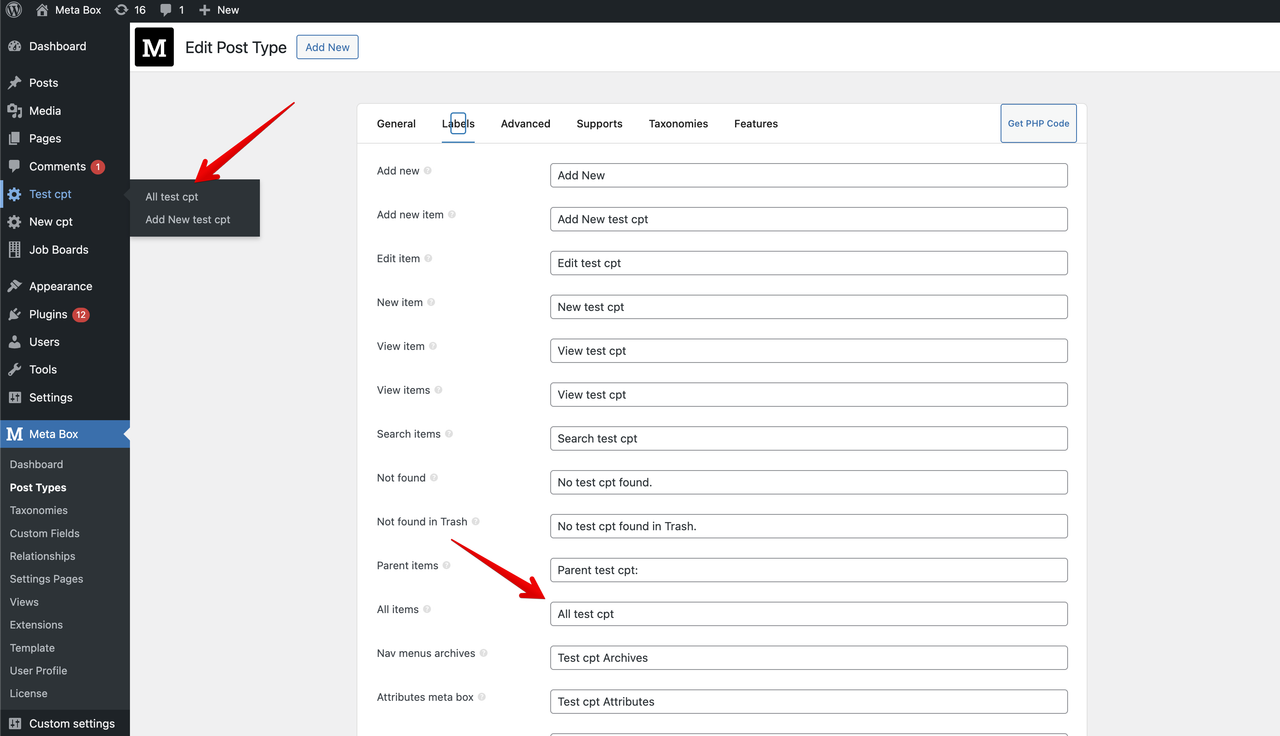
Task: Click the Pages icon in sidebar
Action: [x=14, y=139]
